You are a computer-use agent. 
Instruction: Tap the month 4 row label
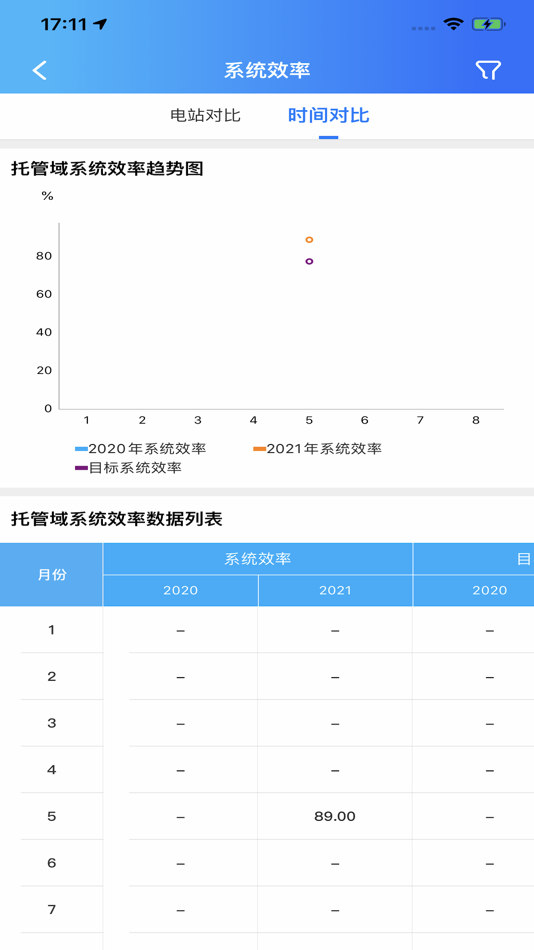click(x=52, y=770)
